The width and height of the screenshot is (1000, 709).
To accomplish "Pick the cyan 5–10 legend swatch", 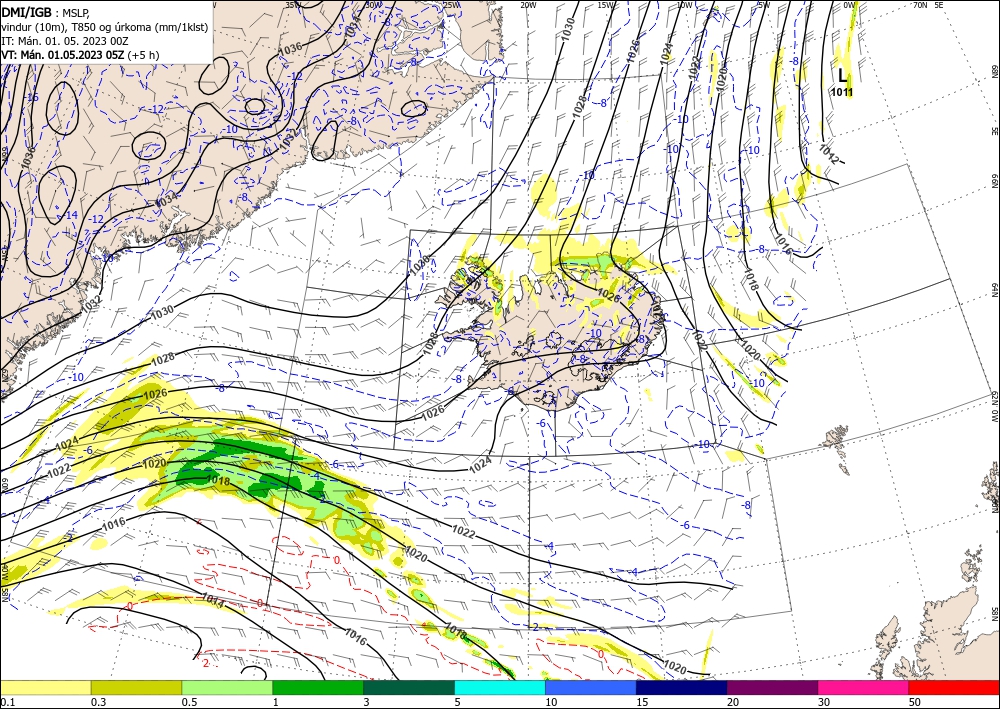I will [x=500, y=687].
